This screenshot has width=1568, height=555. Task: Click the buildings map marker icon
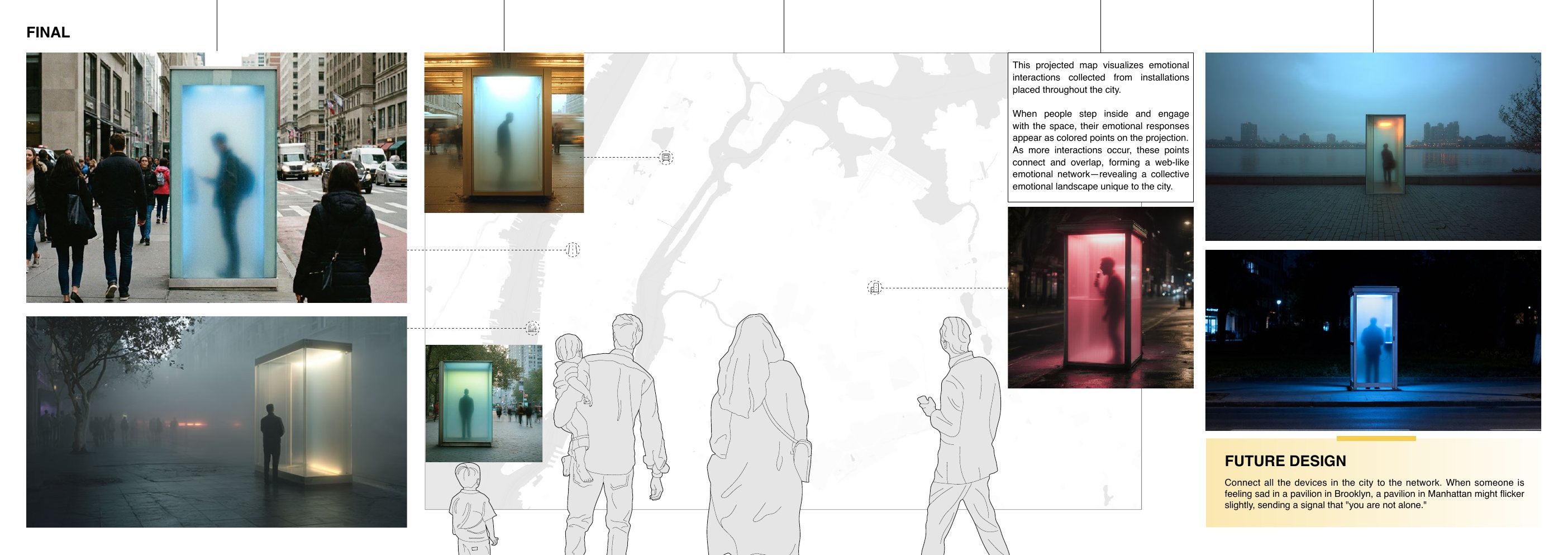coord(874,287)
